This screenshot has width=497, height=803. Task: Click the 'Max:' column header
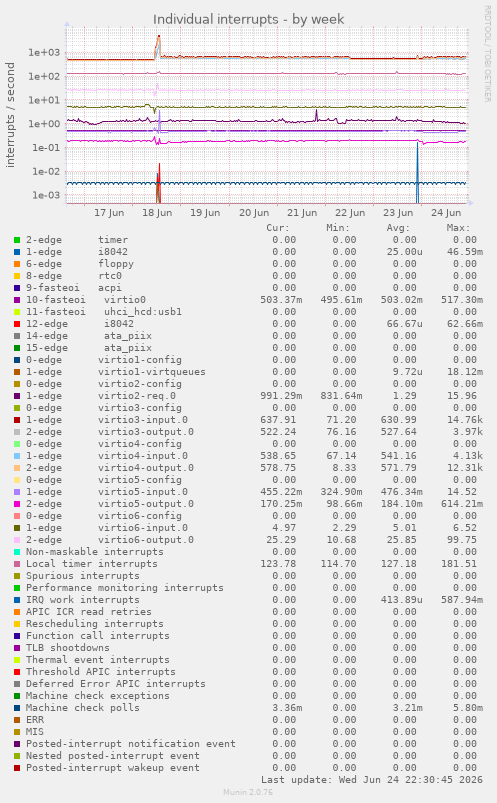458,228
